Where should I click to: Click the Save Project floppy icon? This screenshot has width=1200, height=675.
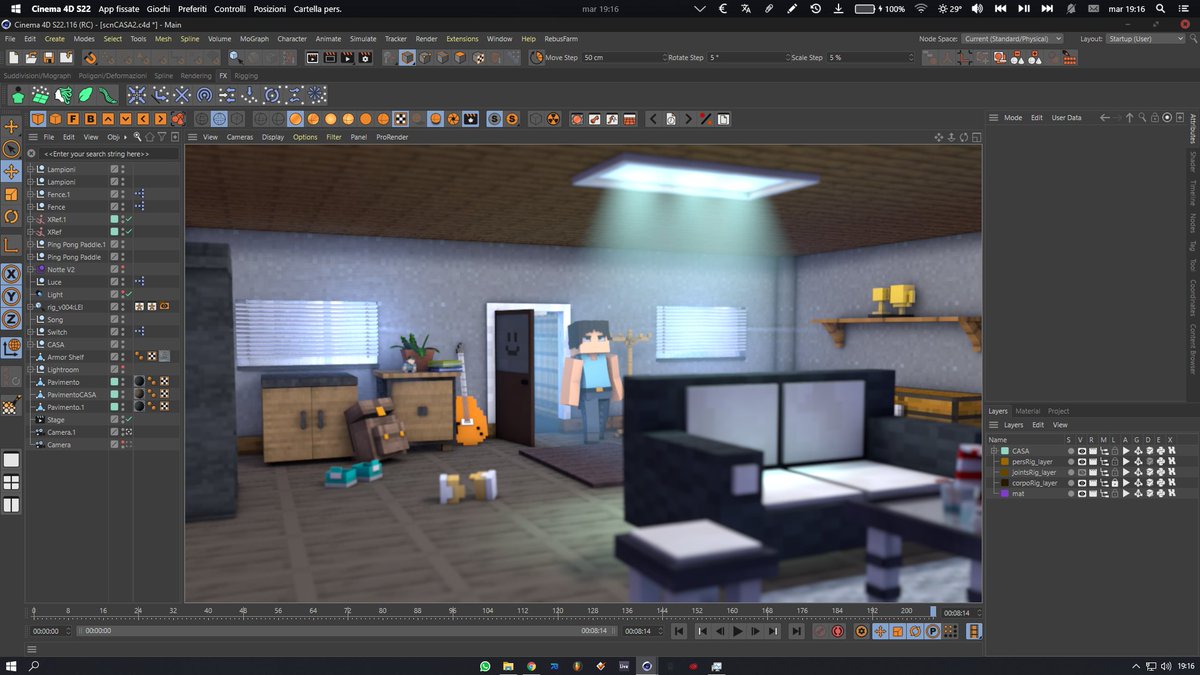pos(49,58)
